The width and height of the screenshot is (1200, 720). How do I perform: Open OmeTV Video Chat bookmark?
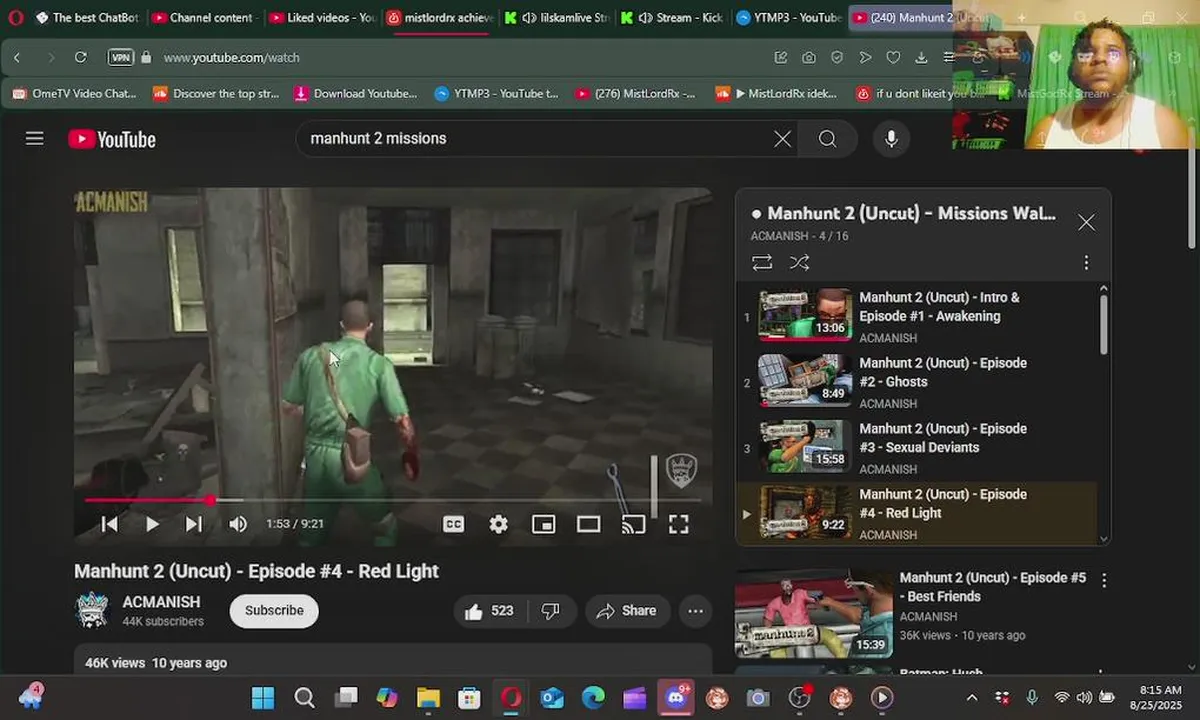point(75,93)
